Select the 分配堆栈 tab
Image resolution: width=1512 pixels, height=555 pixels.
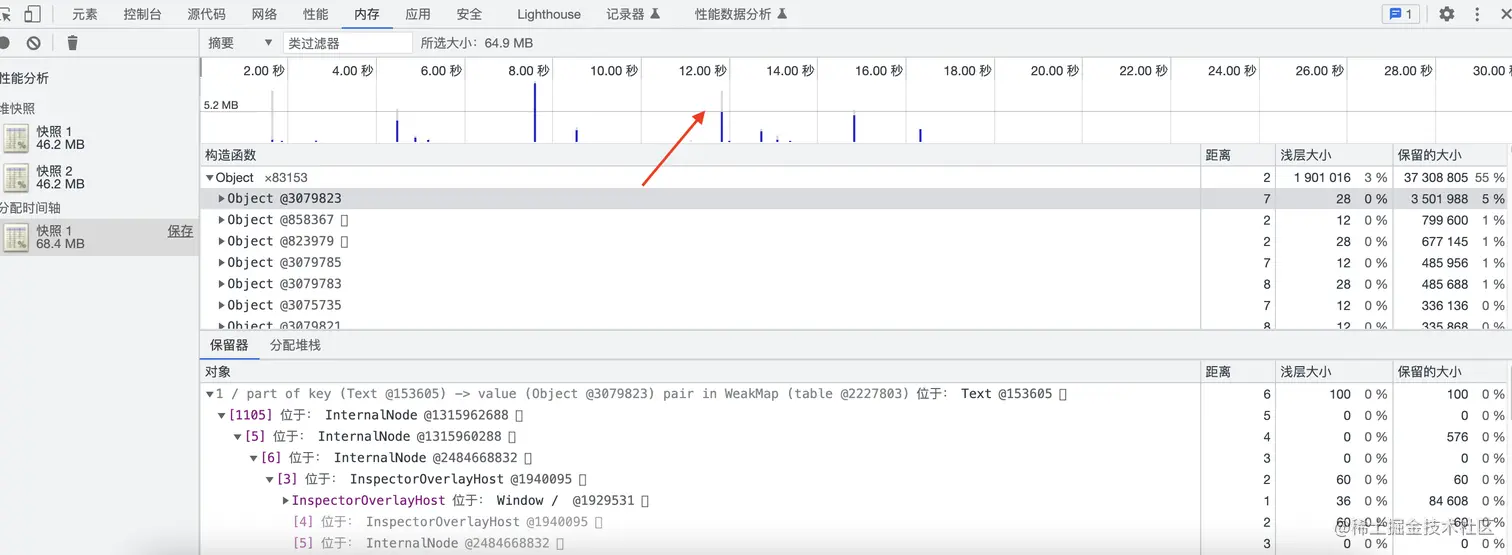(x=295, y=345)
